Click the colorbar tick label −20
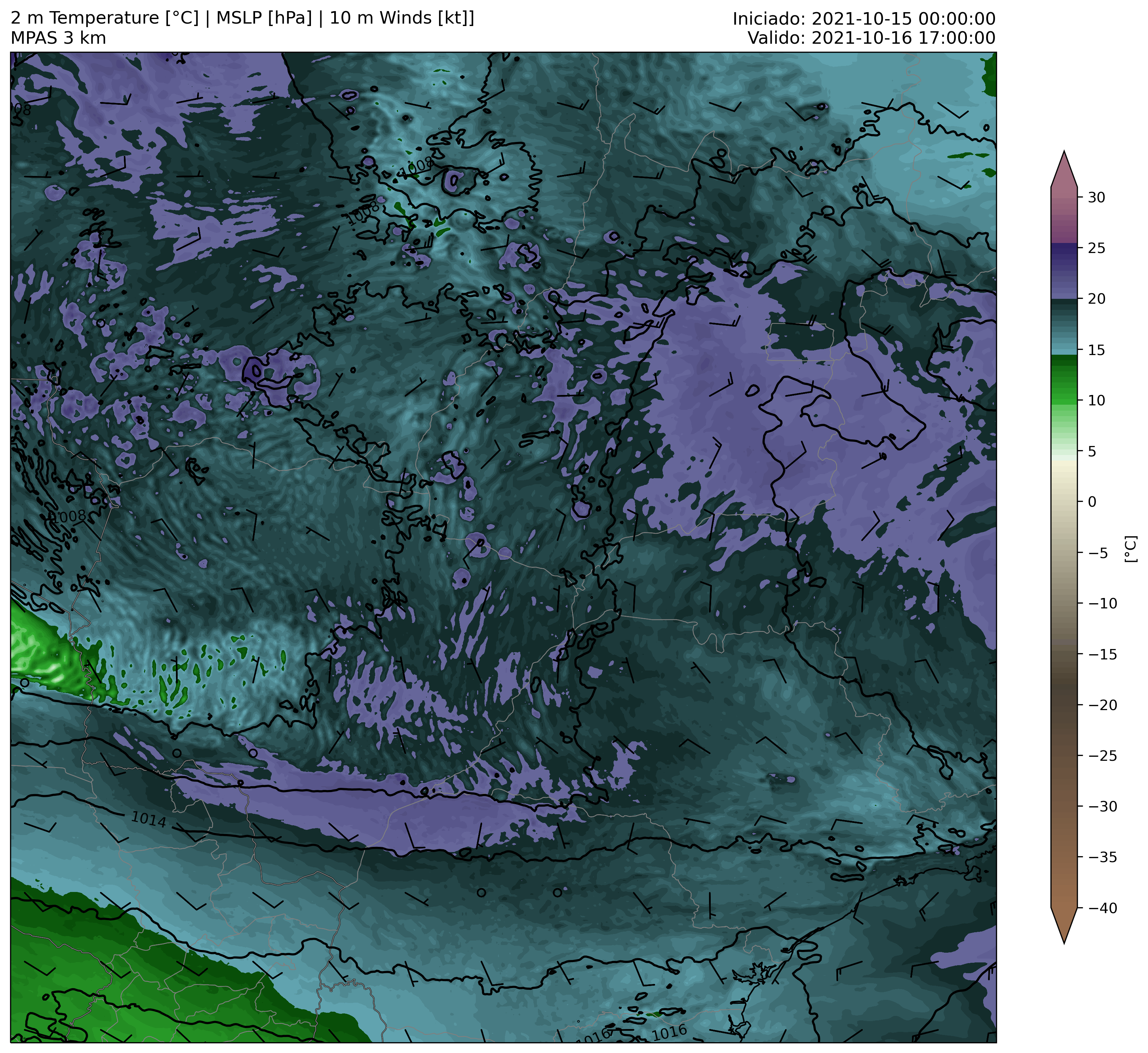 pos(1103,705)
